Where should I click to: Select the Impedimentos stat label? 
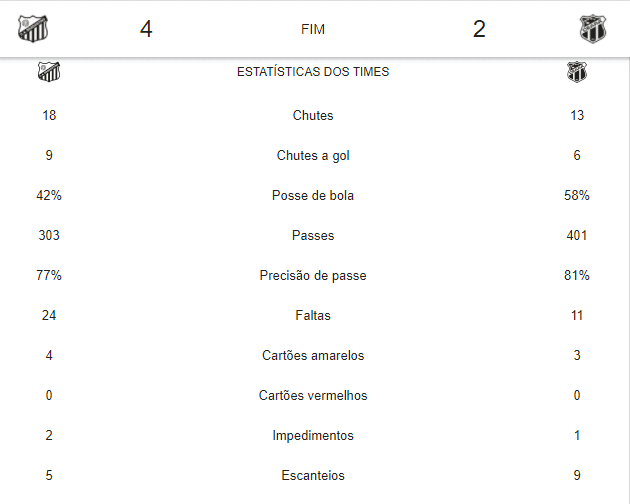(x=313, y=435)
